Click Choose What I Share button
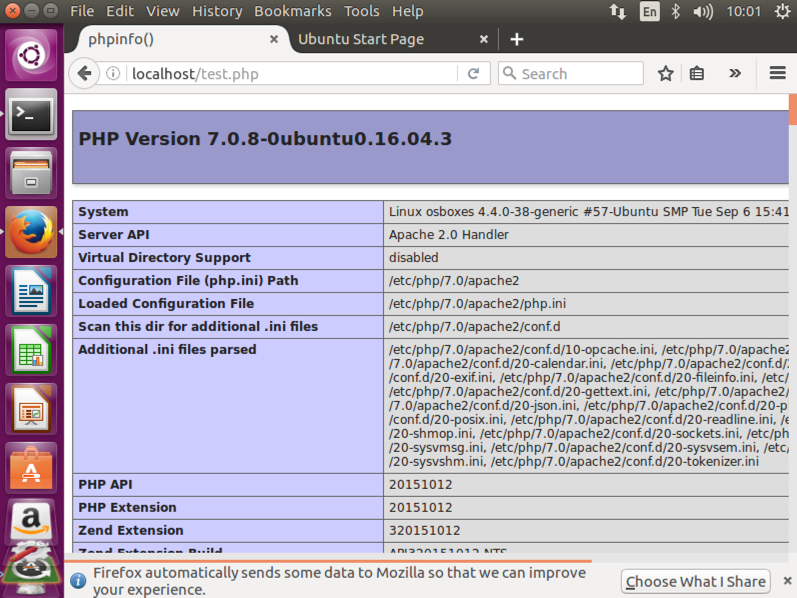This screenshot has width=797, height=598. coord(695,581)
